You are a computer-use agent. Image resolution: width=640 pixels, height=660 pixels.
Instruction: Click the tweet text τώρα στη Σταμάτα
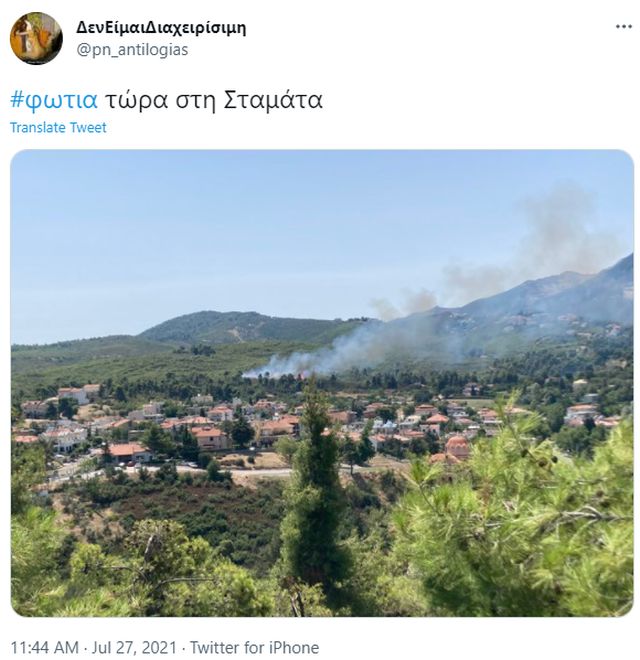pos(213,100)
